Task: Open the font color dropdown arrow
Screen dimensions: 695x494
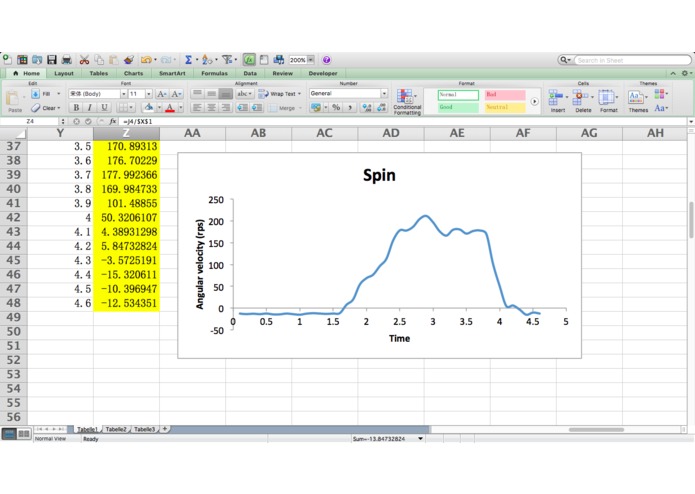Action: pyautogui.click(x=181, y=107)
